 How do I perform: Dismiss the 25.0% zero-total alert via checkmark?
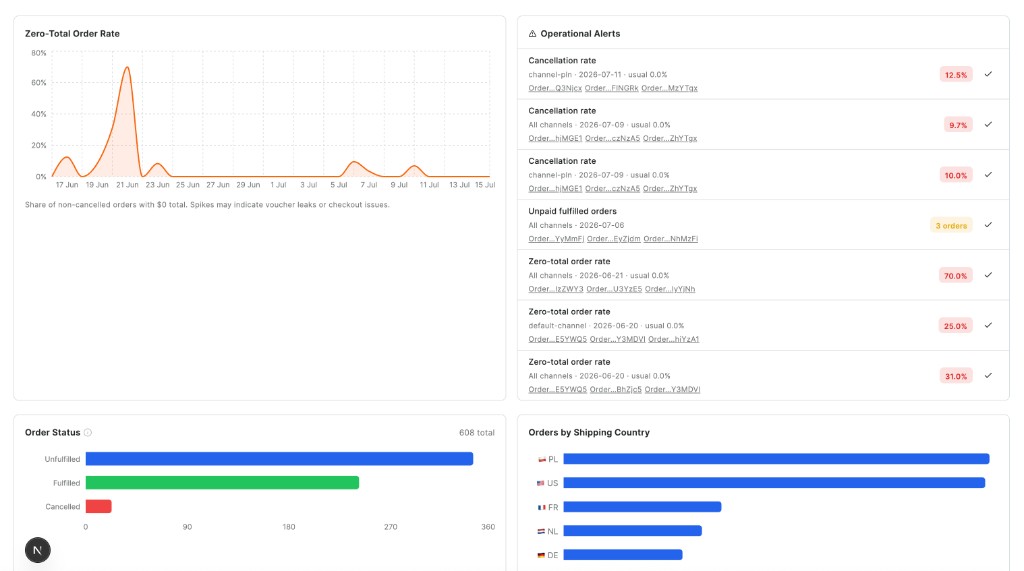pyautogui.click(x=988, y=325)
